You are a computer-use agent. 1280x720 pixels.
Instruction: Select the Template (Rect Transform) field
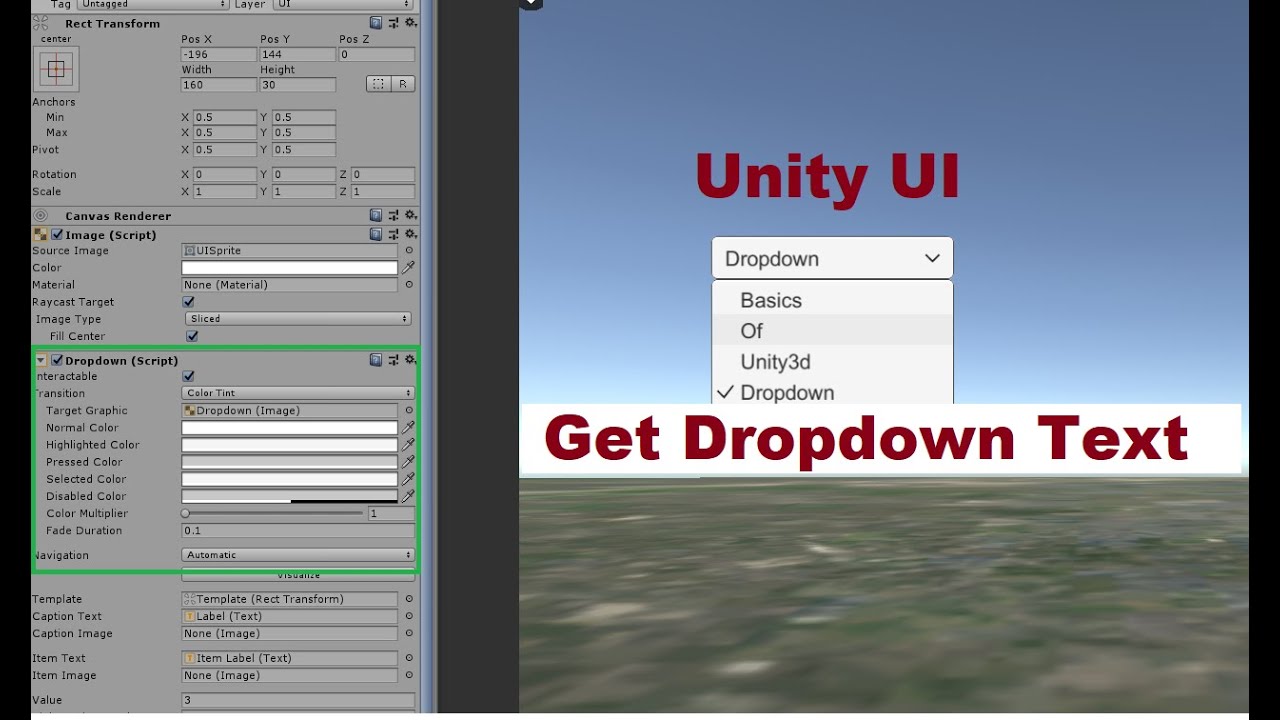pos(290,599)
